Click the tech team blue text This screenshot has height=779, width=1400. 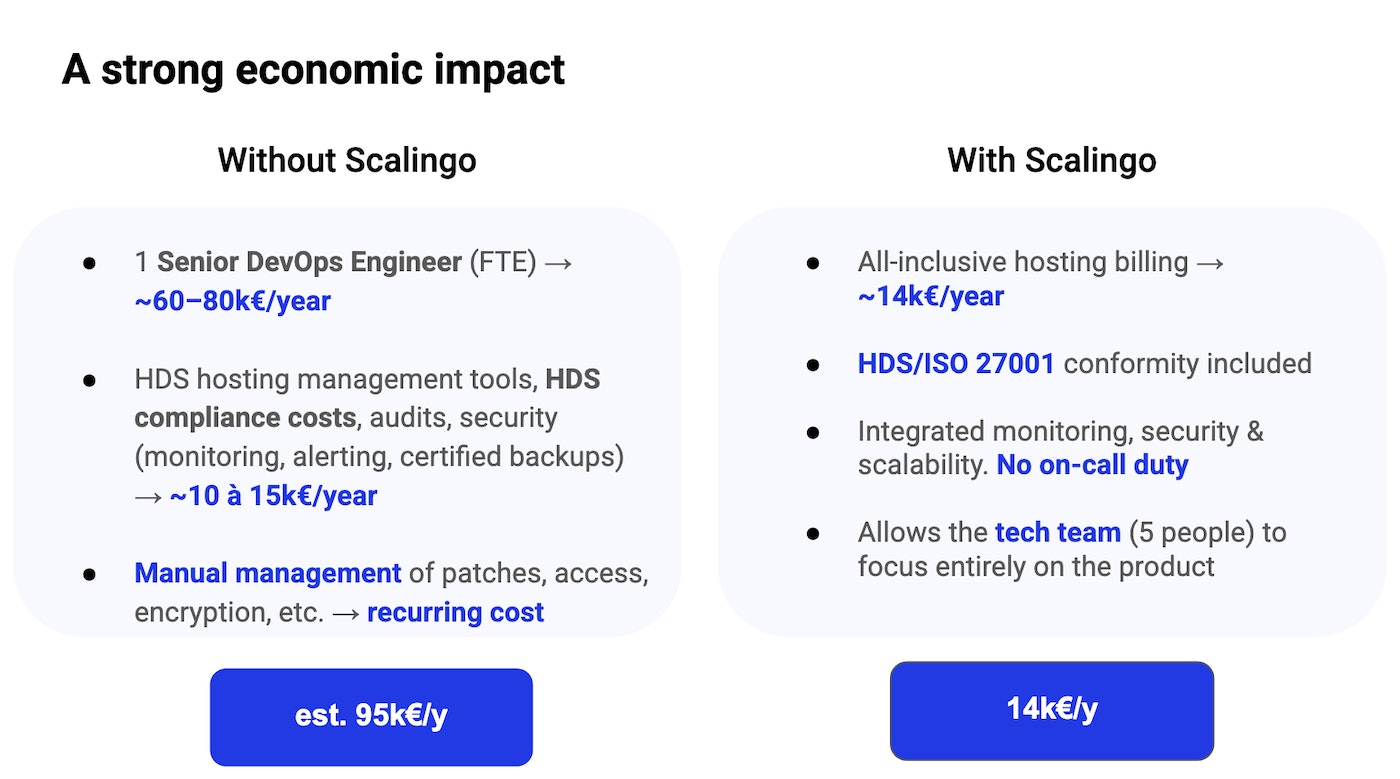1058,532
